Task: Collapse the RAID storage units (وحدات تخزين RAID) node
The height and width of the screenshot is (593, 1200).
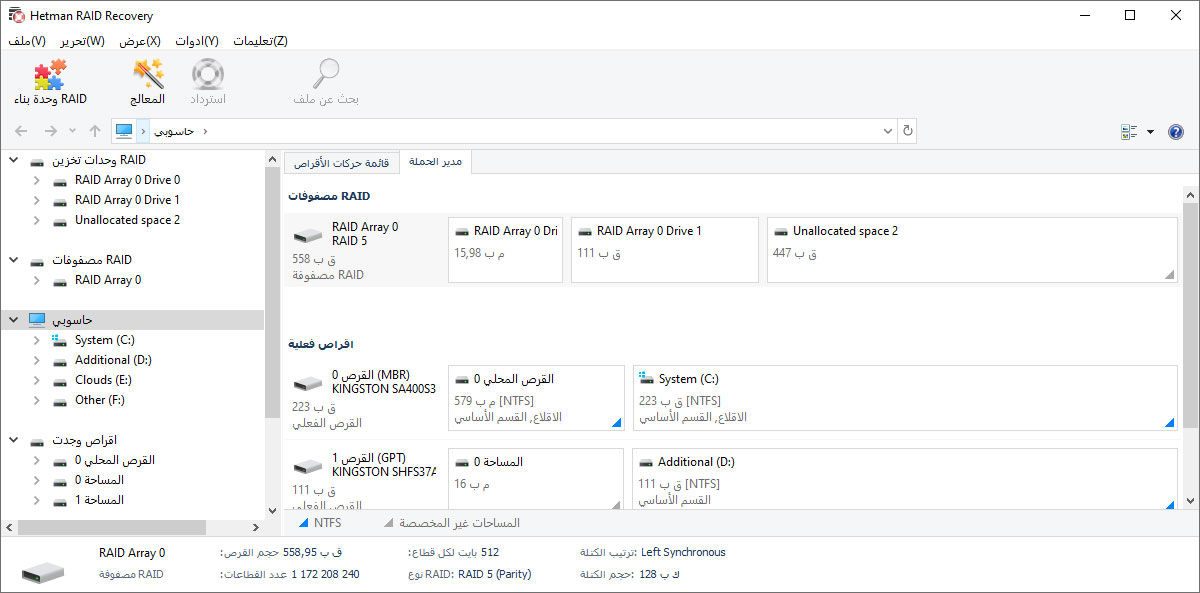Action: pos(14,160)
